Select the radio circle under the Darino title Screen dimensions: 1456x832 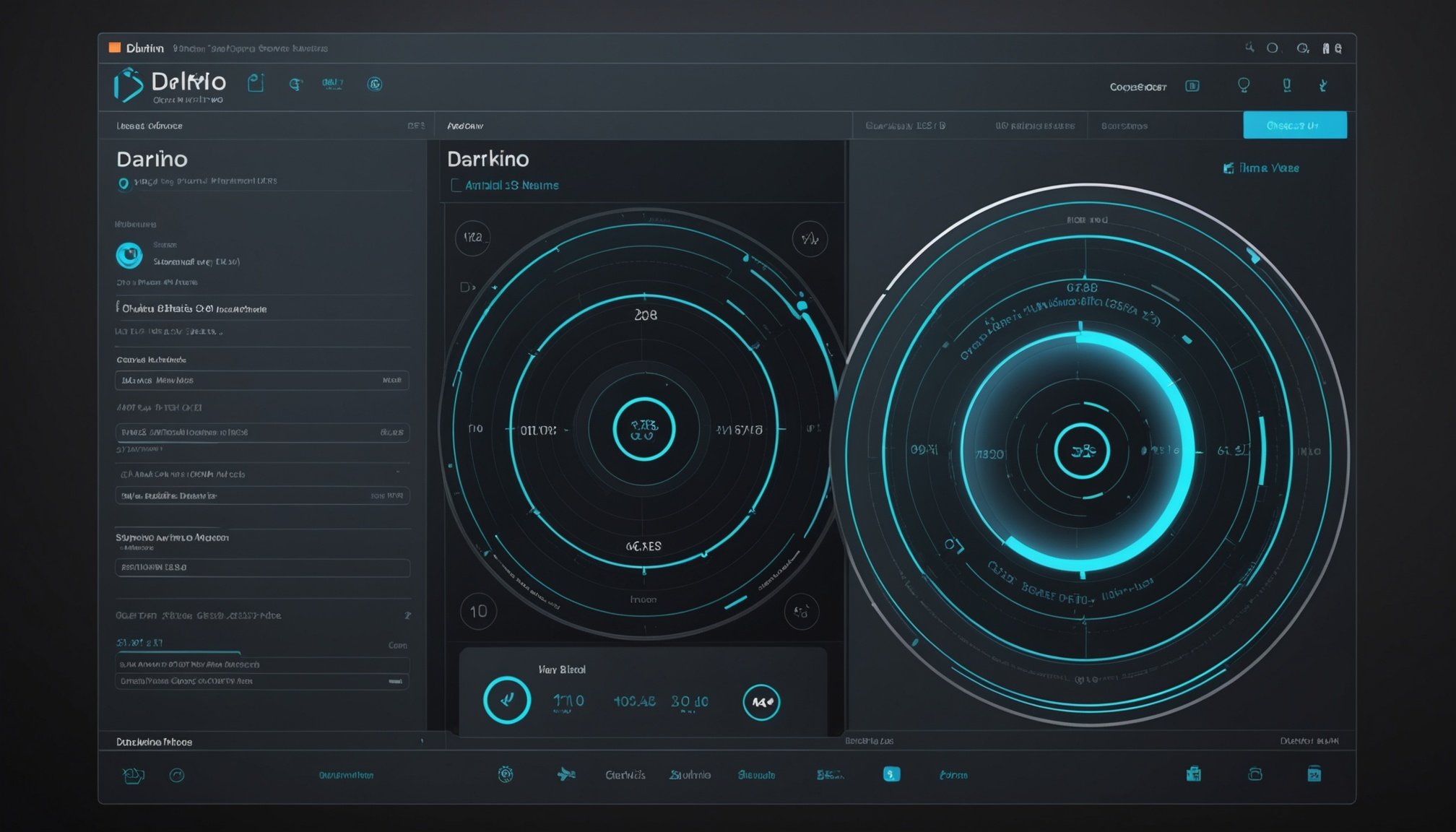tap(123, 183)
